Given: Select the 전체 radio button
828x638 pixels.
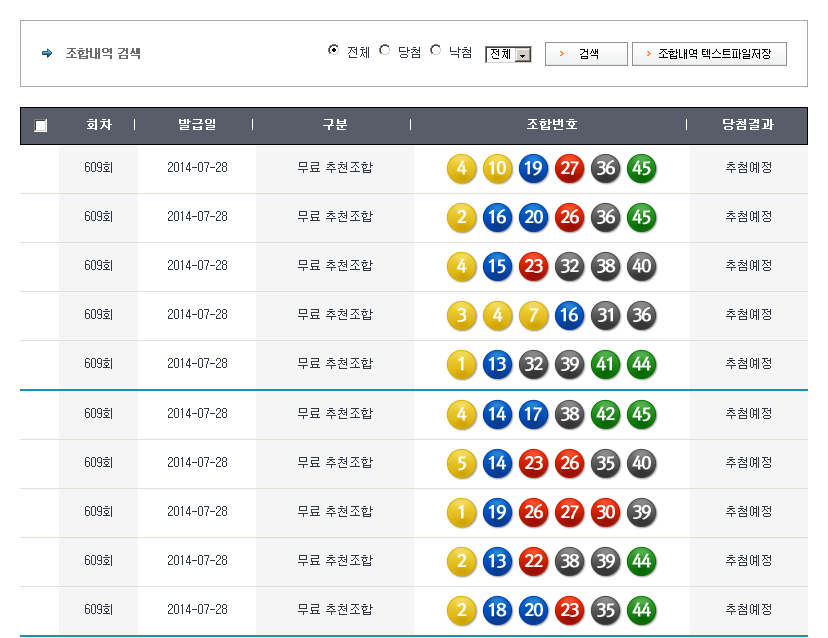Looking at the screenshot, I should tap(333, 50).
